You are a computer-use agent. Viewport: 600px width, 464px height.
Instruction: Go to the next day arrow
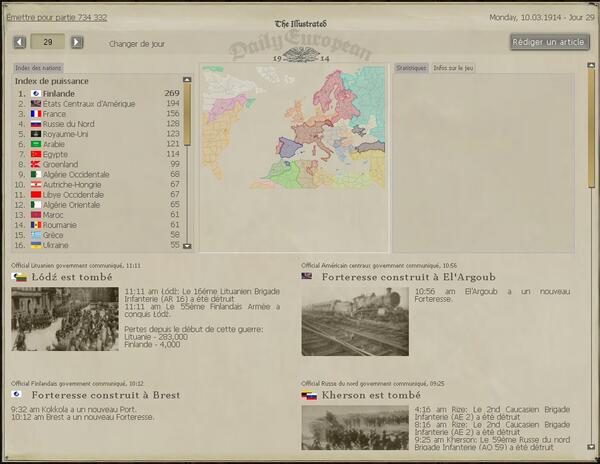[77, 42]
